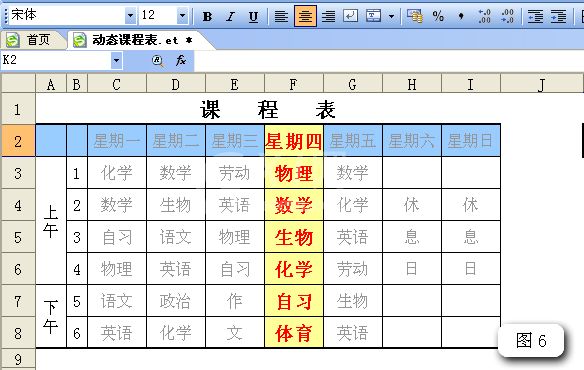Click 政治 cell in Tuesday column

[176, 301]
